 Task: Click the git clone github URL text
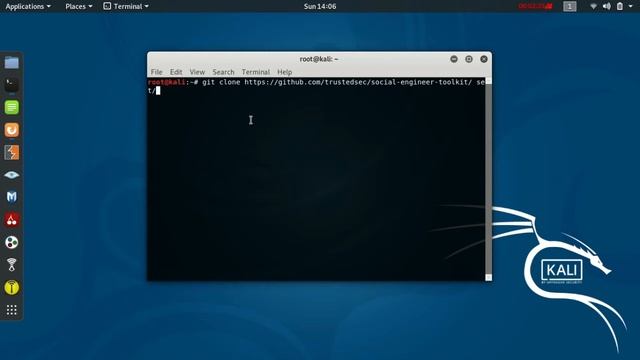pos(358,82)
